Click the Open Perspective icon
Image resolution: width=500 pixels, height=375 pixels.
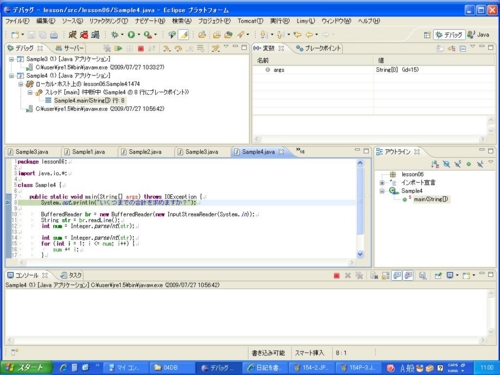click(427, 35)
